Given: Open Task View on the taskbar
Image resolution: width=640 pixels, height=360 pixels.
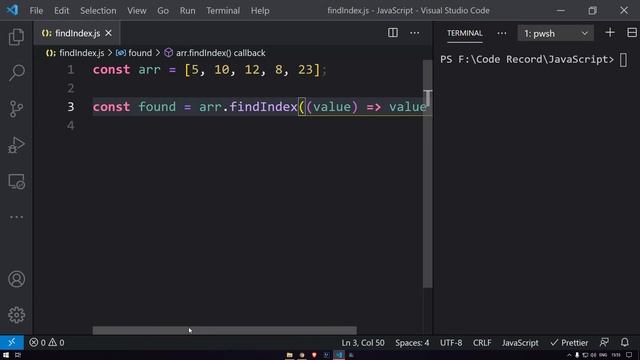Looking at the screenshot, I should pyautogui.click(x=18, y=355).
